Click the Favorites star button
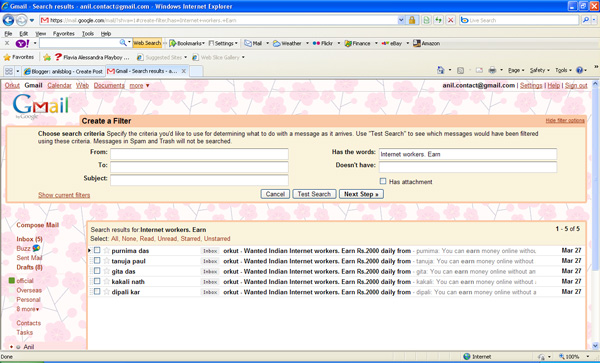The width and height of the screenshot is (600, 363). [x=18, y=57]
